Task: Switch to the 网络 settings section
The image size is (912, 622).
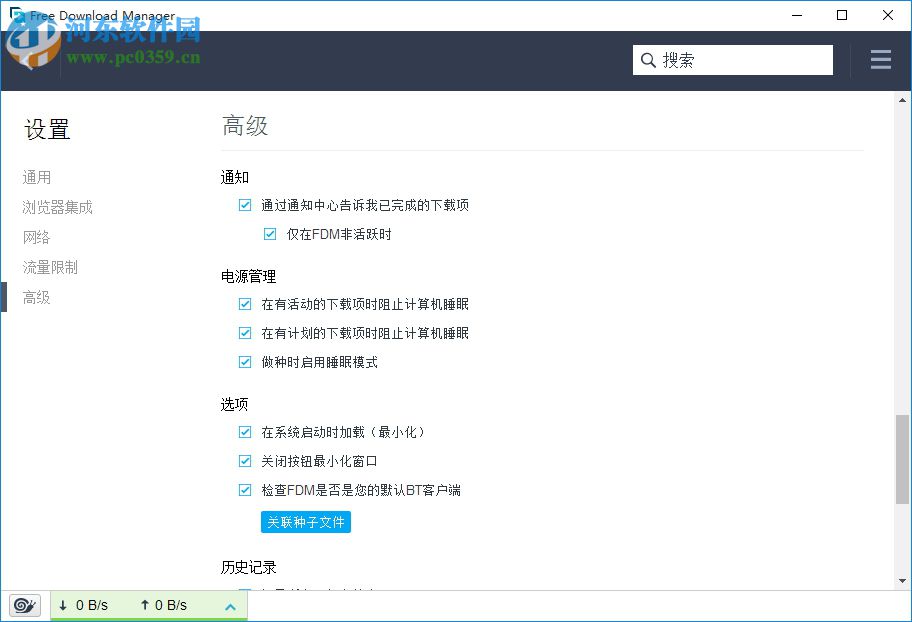Action: pos(36,237)
